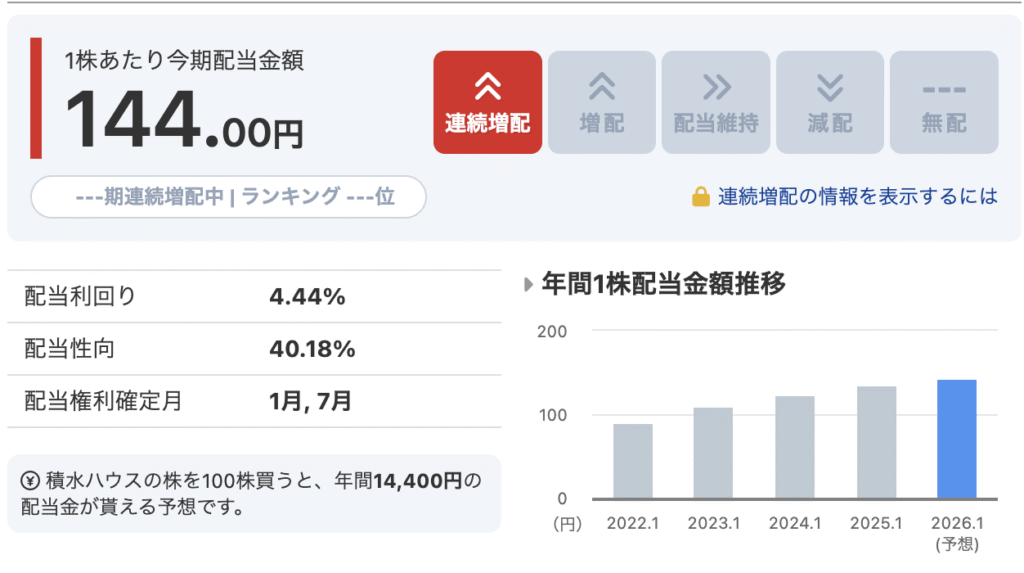Click the yellow padlock icon

(x=701, y=197)
